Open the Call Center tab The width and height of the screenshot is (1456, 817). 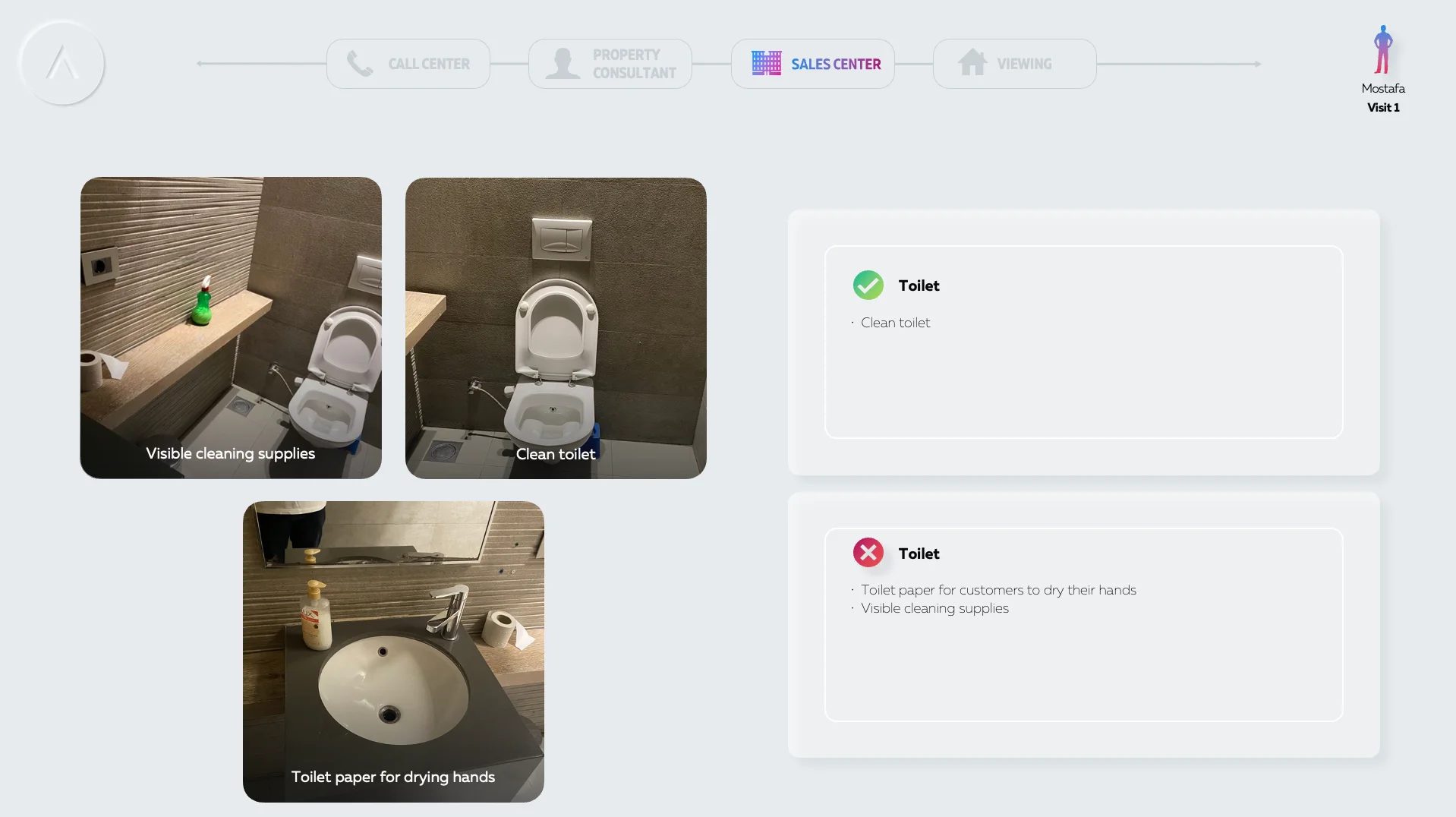pos(408,64)
